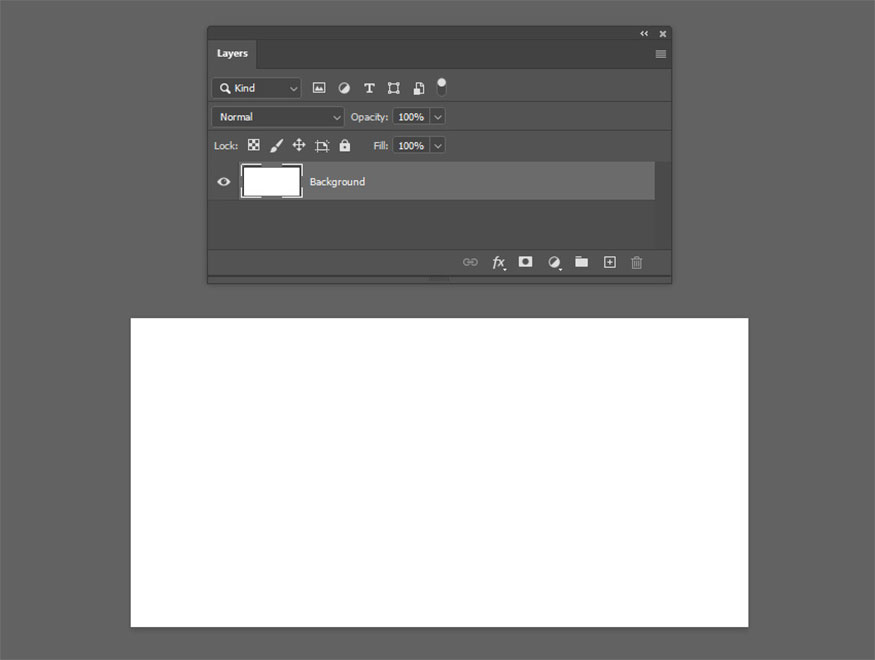Image resolution: width=875 pixels, height=660 pixels.
Task: Add a layer style with fx
Action: (x=498, y=262)
